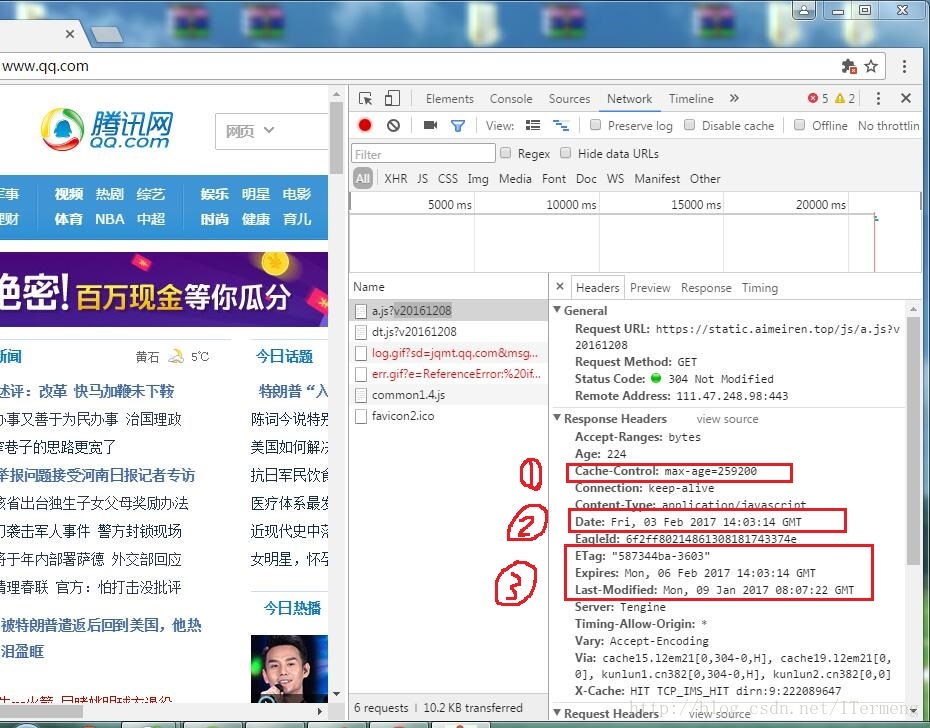Open the Chrome three-dot menu

tap(904, 66)
